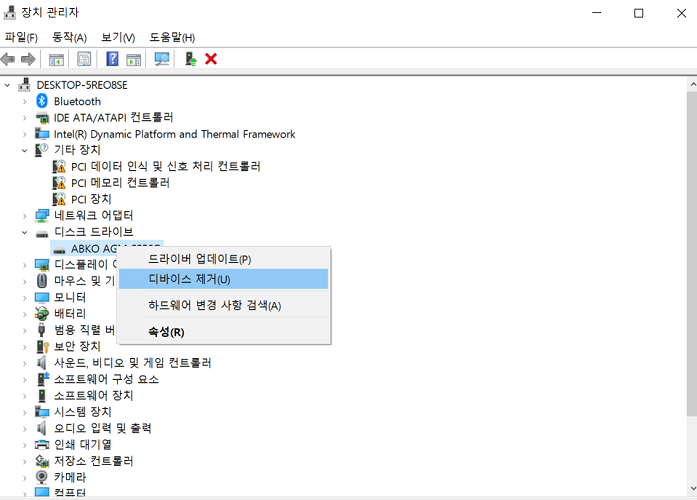The image size is (697, 500).
Task: Choose 드라이버 업데이트(P) in context menu
Action: coord(224,259)
